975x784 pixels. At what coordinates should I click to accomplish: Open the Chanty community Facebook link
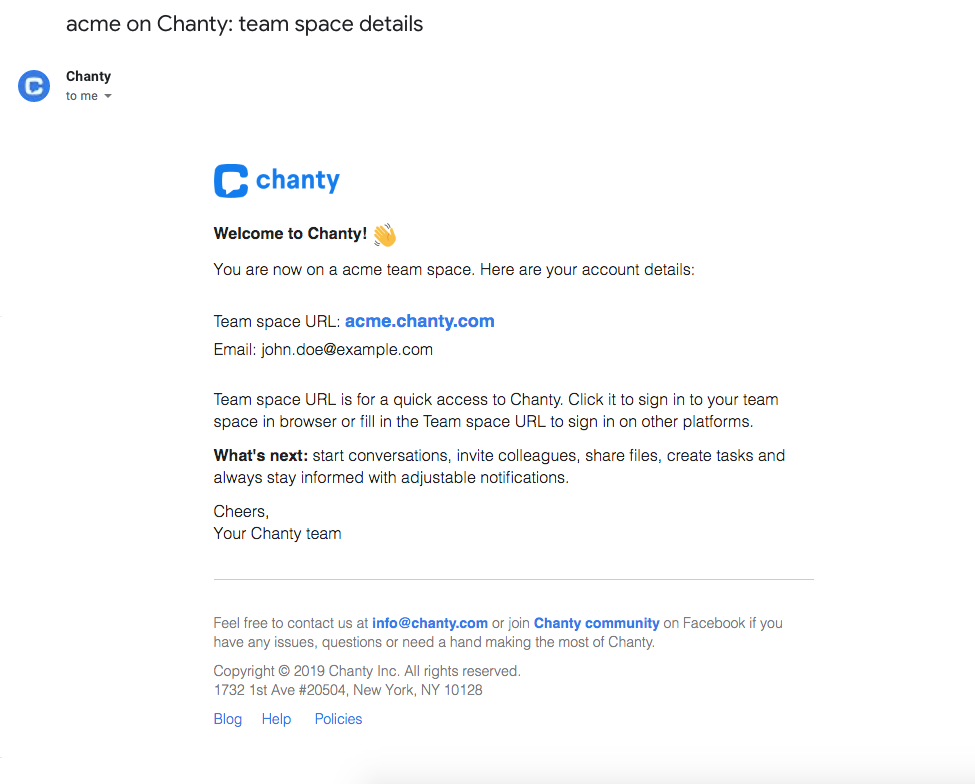coord(596,623)
